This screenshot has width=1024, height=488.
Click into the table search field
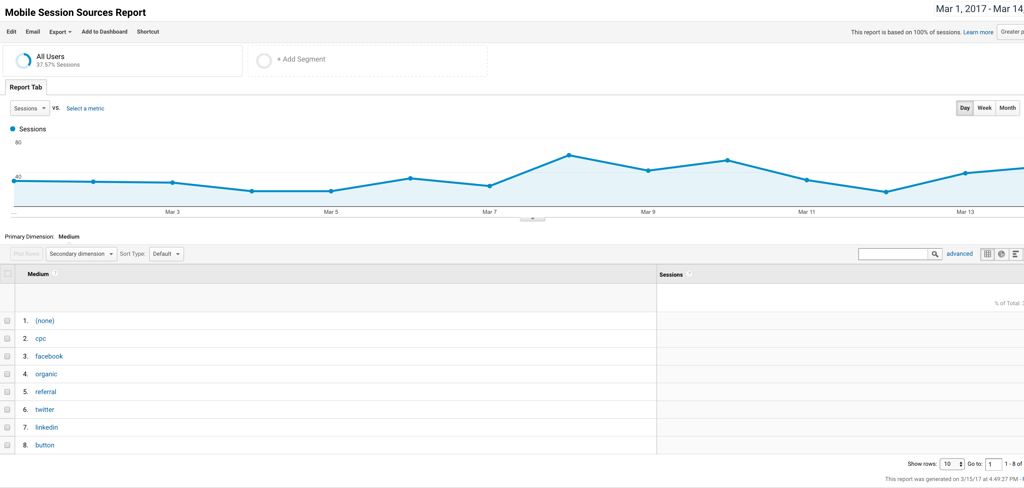coord(893,254)
